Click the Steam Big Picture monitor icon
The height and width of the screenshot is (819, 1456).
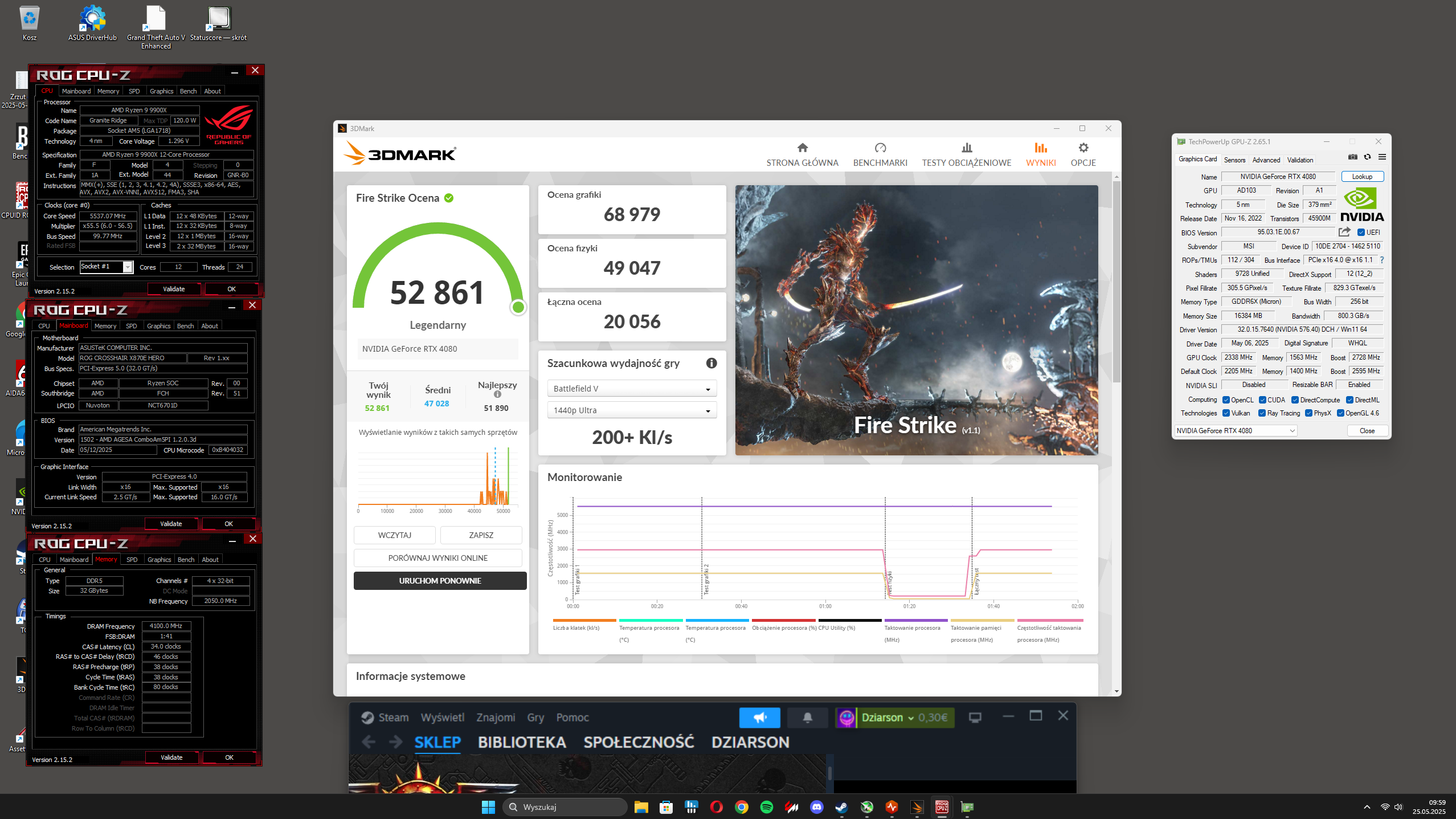click(x=975, y=718)
